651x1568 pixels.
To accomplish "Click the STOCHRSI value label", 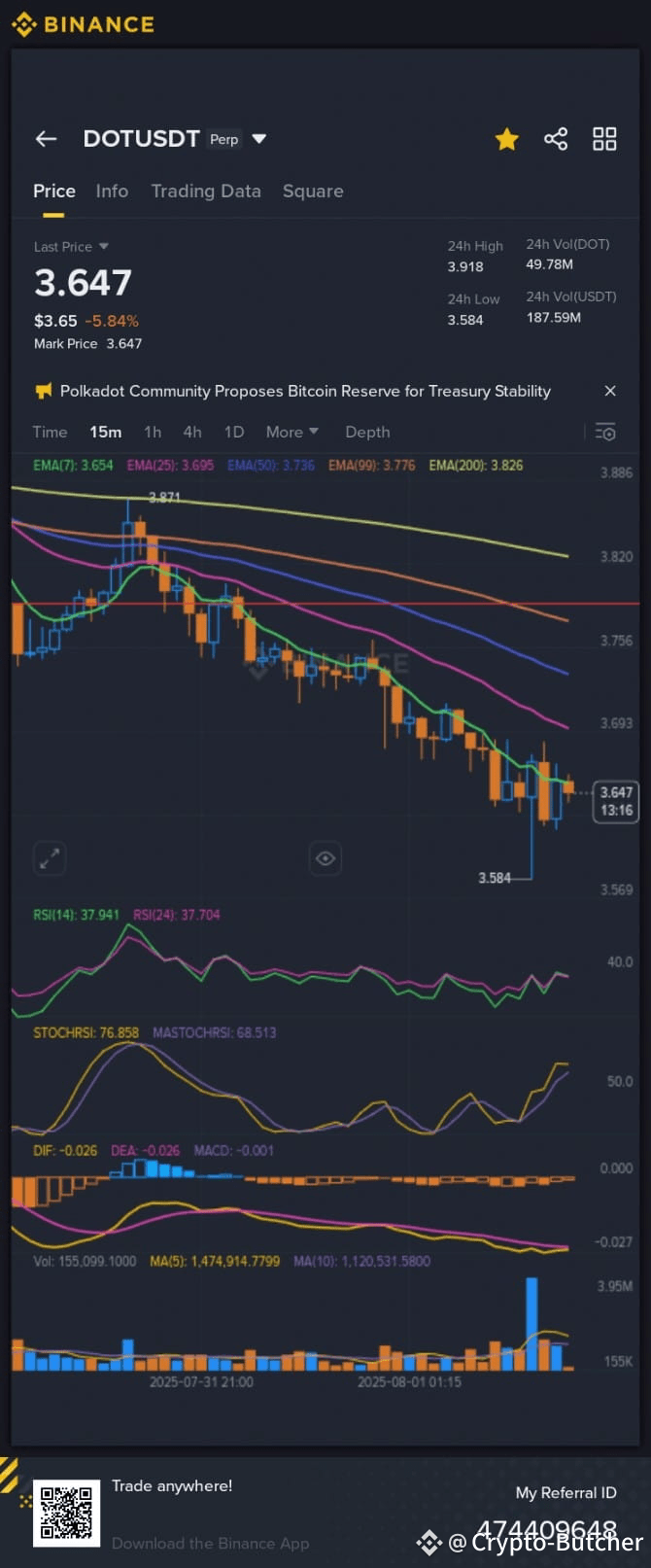I will click(x=86, y=1032).
